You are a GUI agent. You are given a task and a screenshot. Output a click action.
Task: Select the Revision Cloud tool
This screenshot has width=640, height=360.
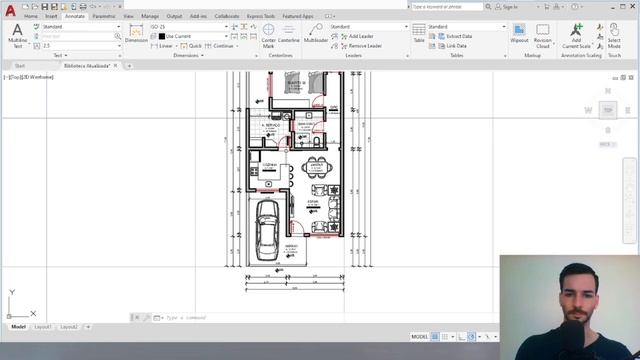[542, 36]
